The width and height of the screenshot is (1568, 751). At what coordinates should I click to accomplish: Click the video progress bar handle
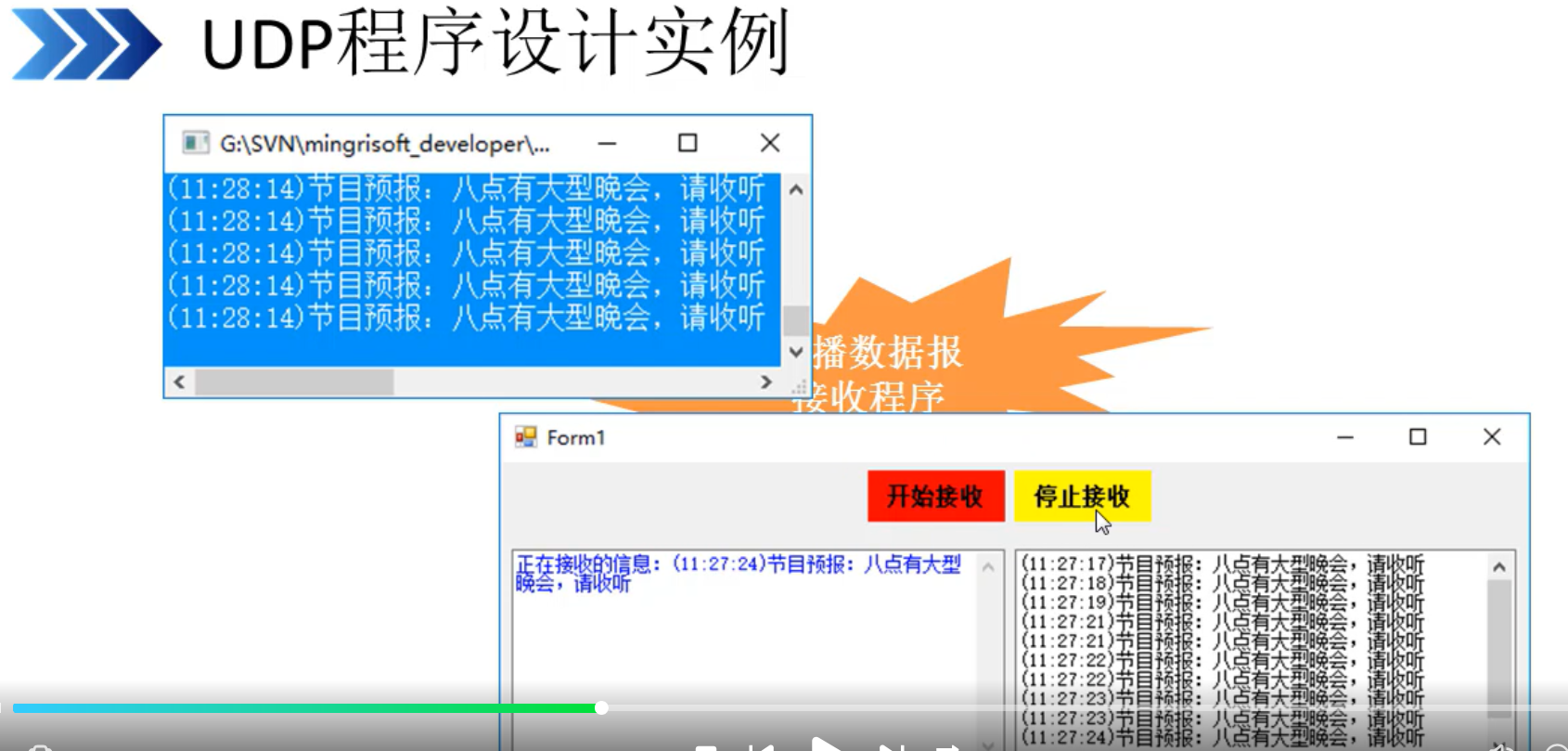tap(601, 707)
